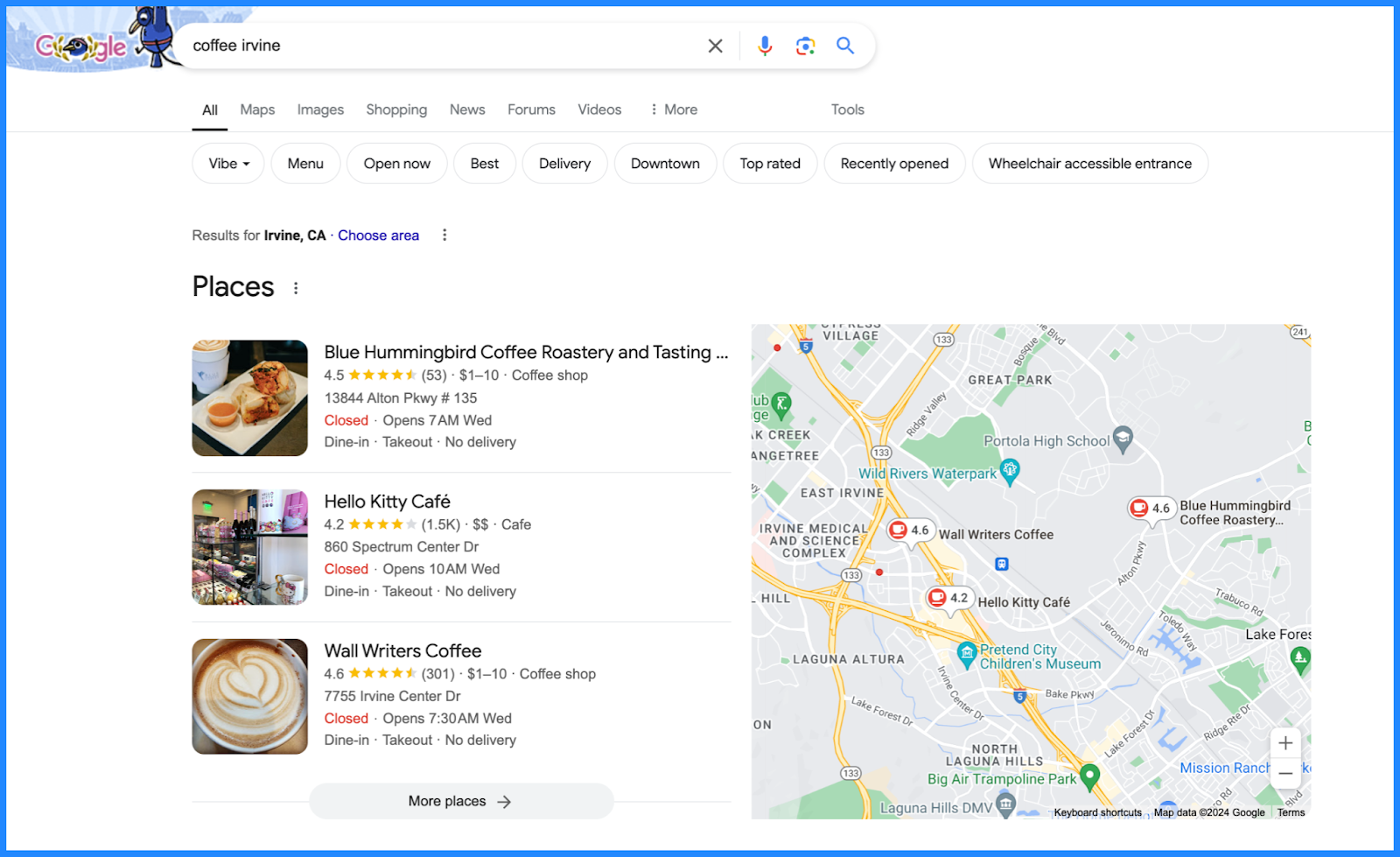
Task: Click Wall Writers Coffee 4.6 map pin
Action: tap(909, 530)
